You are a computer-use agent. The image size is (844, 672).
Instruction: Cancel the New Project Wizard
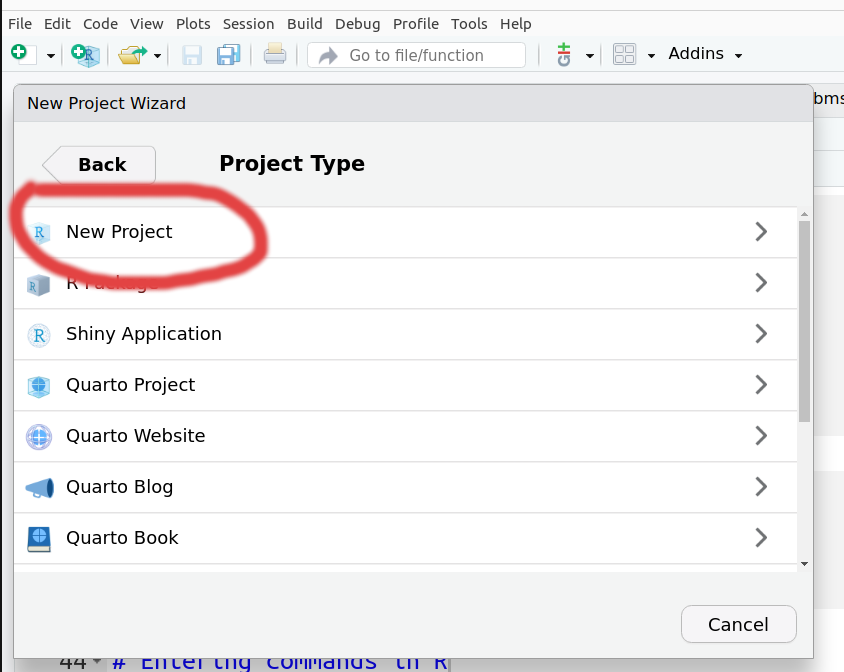(x=738, y=624)
